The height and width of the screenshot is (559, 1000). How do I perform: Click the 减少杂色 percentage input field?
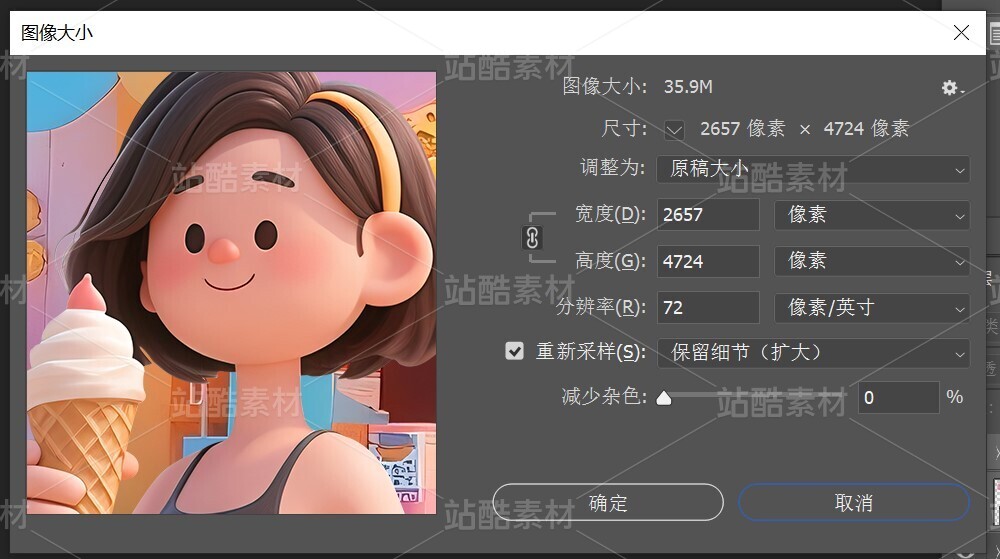pos(899,398)
